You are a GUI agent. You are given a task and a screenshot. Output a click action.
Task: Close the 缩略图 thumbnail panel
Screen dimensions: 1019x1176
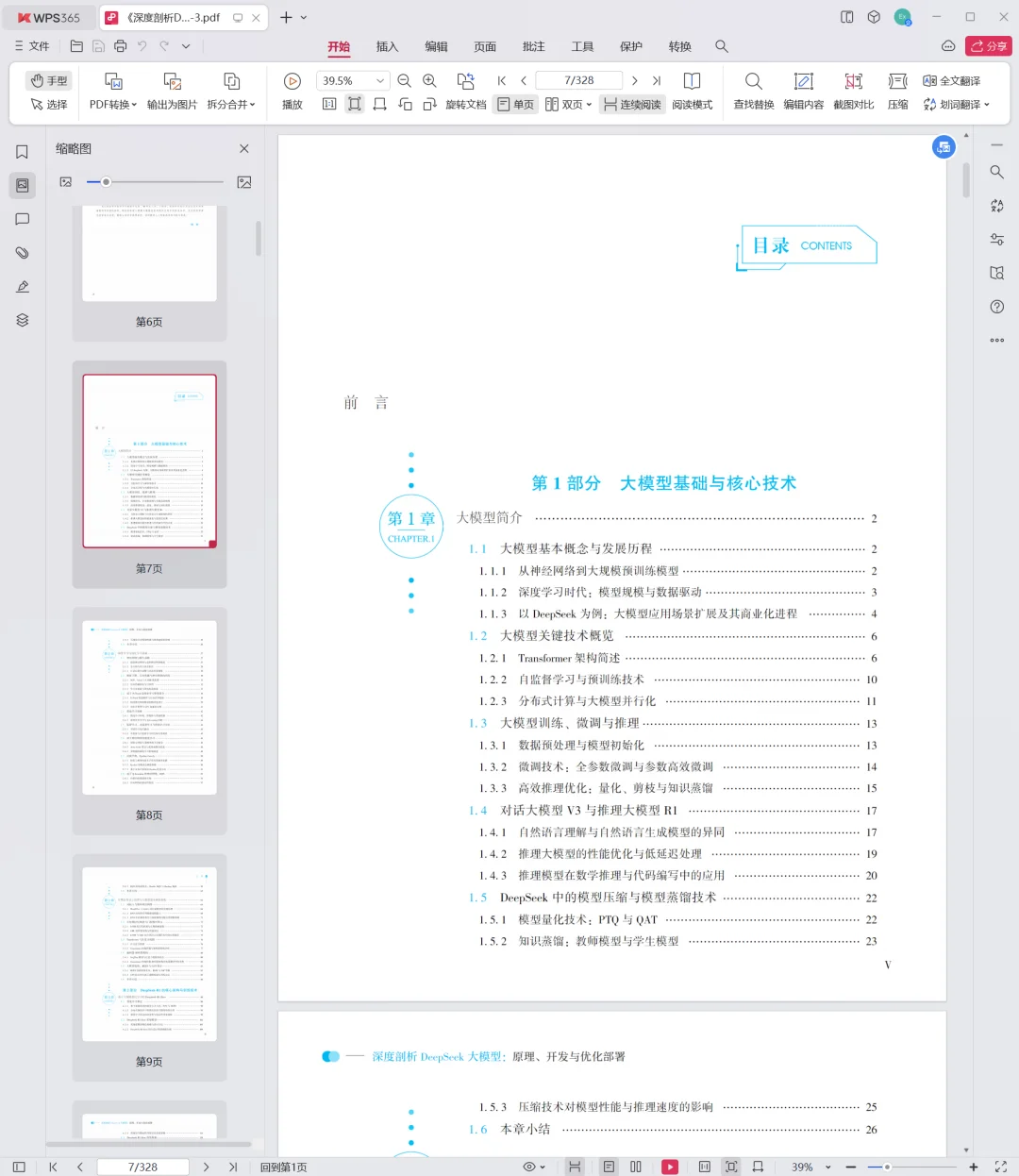point(244,148)
